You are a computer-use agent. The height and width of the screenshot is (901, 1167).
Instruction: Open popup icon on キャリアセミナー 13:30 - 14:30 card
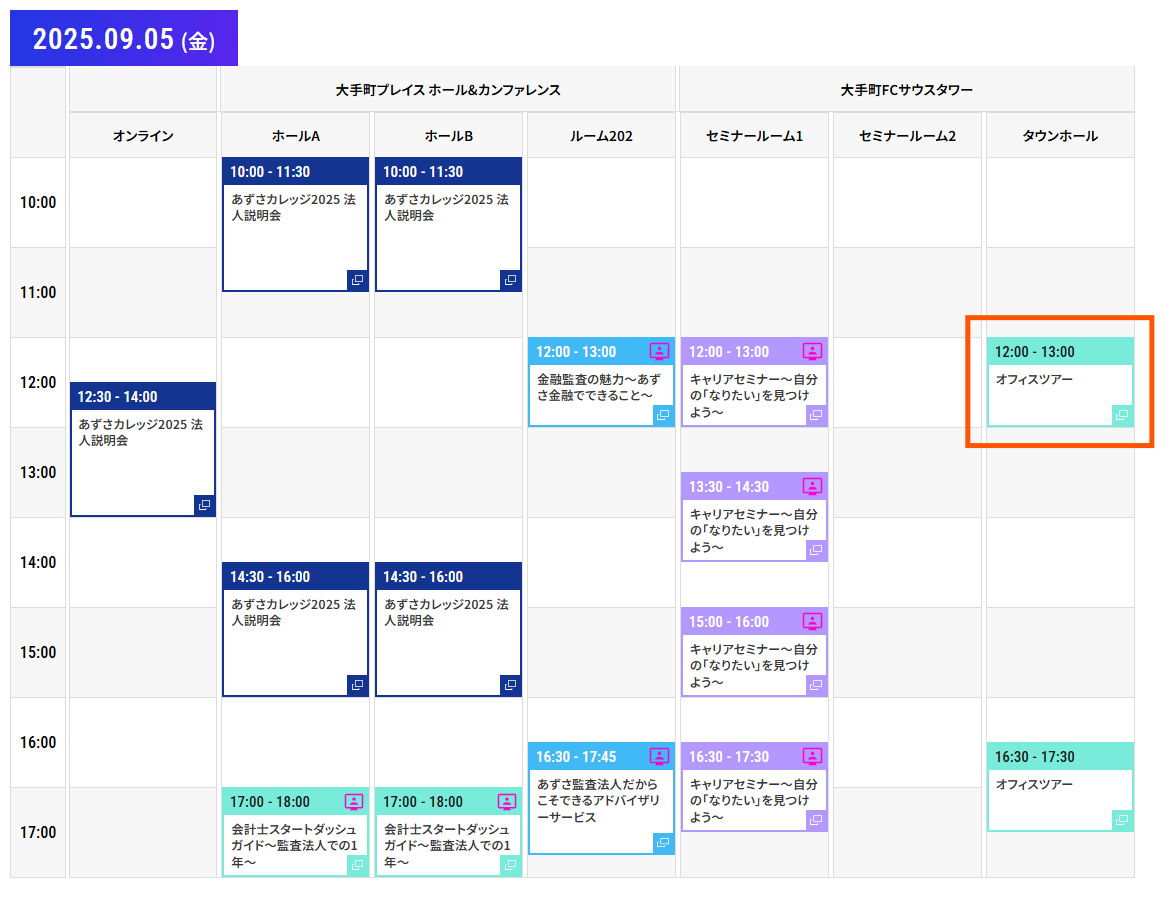(x=816, y=551)
